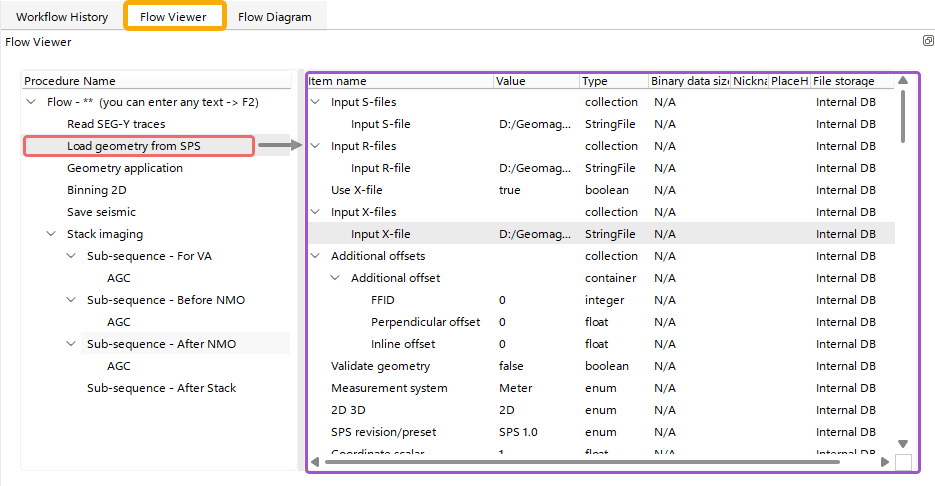
Task: Select AGC under Sub-sequence For VA
Action: [119, 278]
